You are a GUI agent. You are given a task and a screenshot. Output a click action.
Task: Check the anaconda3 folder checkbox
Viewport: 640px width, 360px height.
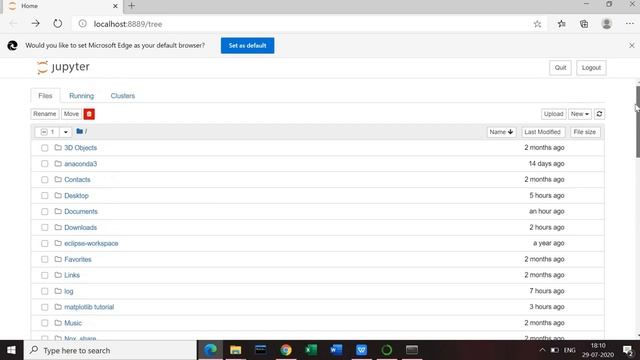click(44, 164)
